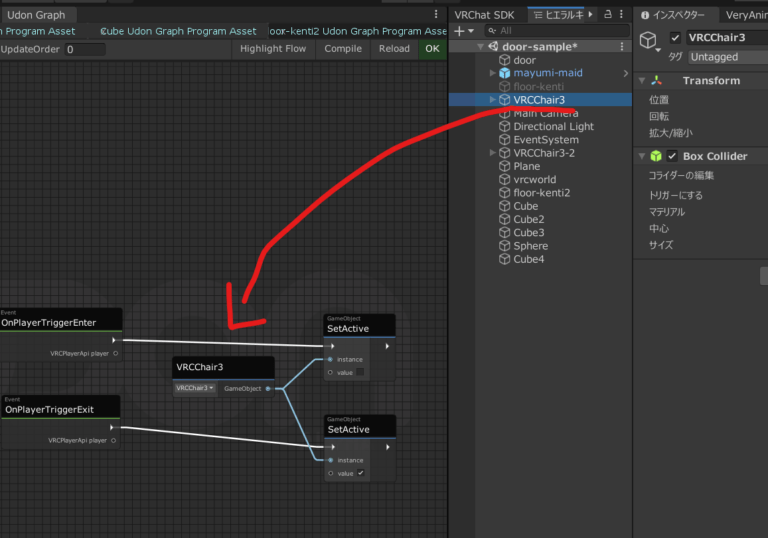Disable the Box Collider component checkbox
Viewport: 768px width, 538px height.
click(673, 156)
